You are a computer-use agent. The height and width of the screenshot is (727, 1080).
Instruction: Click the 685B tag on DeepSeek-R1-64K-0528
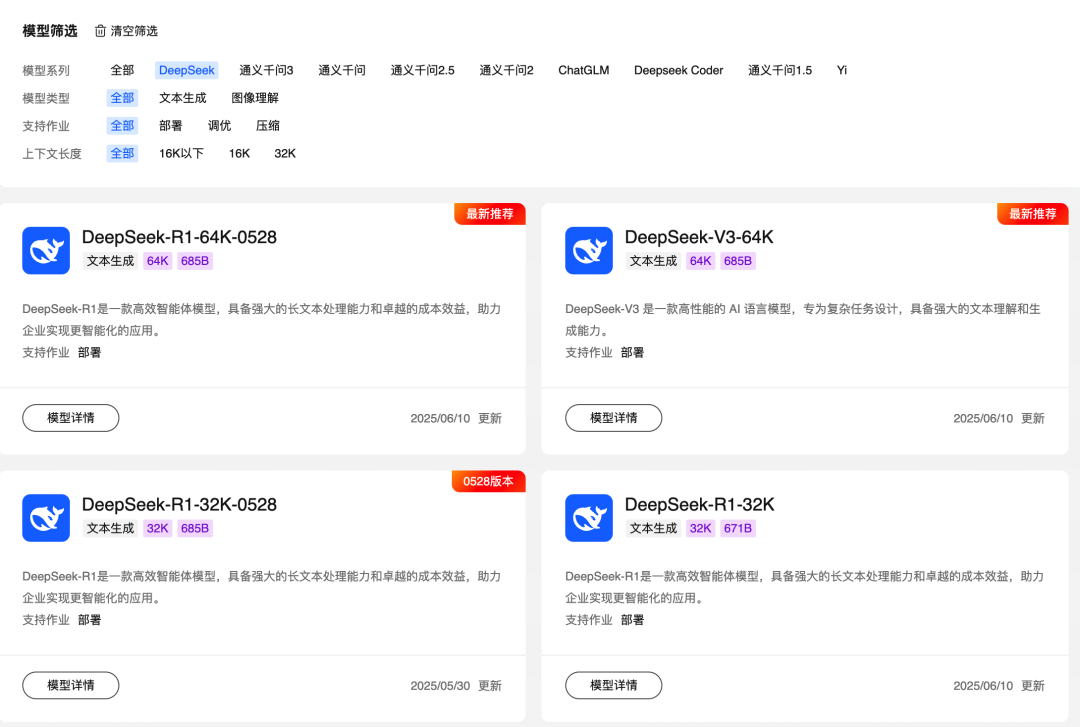[195, 261]
